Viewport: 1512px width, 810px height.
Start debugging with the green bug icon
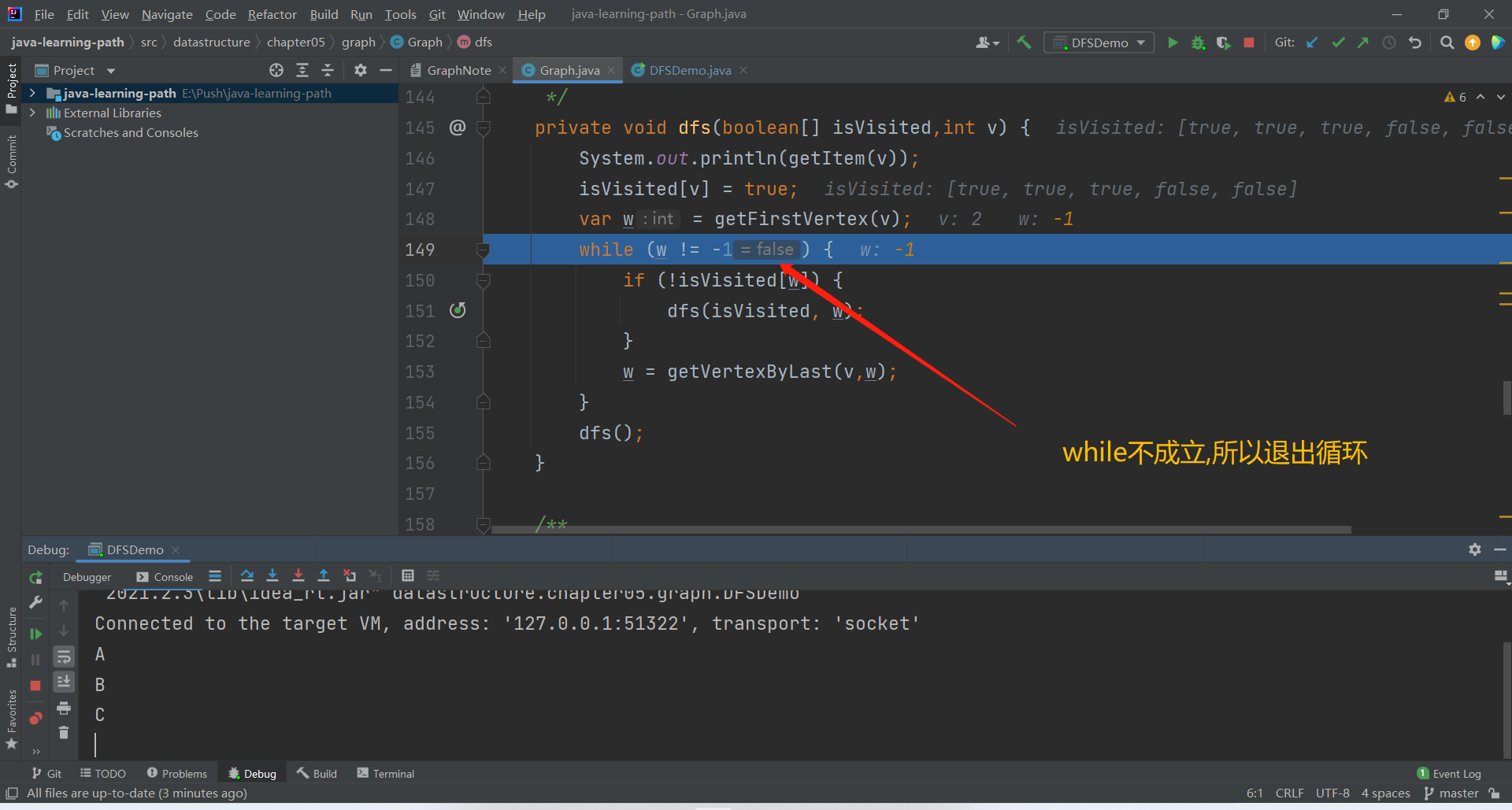[1198, 43]
